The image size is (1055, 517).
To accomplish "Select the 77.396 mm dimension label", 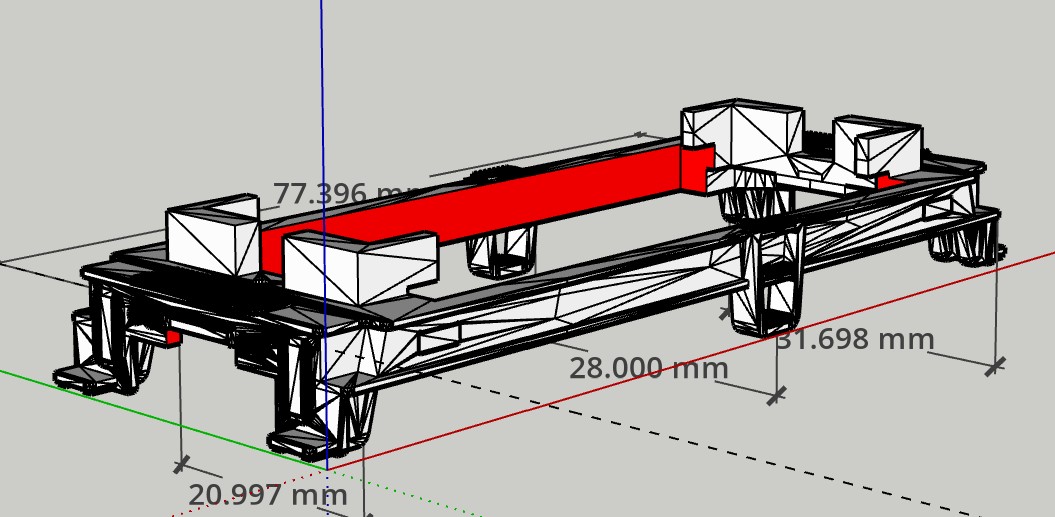I will click(x=347, y=194).
